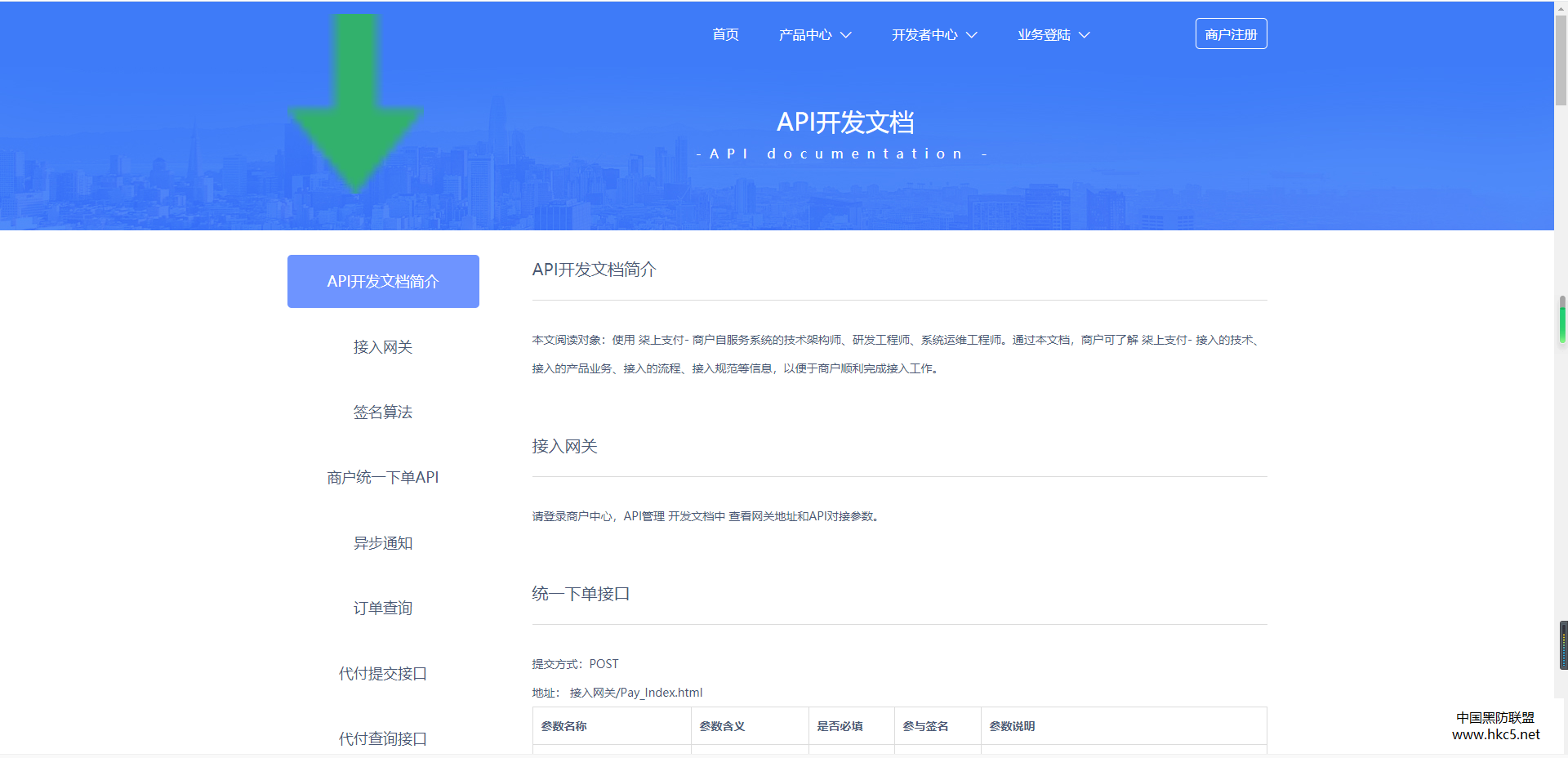Click the chevron next to 产品中心
The image size is (1568, 758).
pyautogui.click(x=846, y=35)
